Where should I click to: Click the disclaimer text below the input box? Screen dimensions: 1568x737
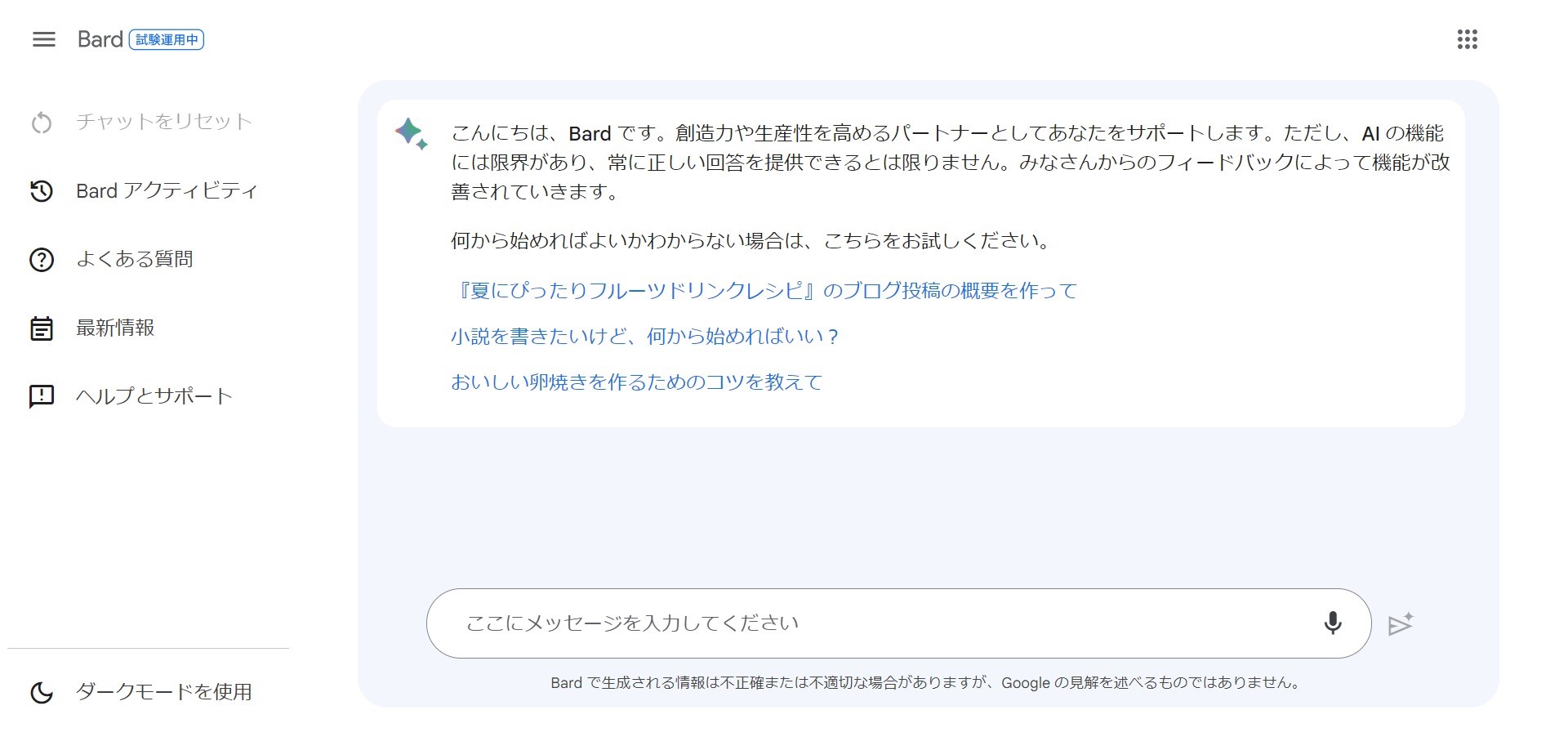(924, 683)
